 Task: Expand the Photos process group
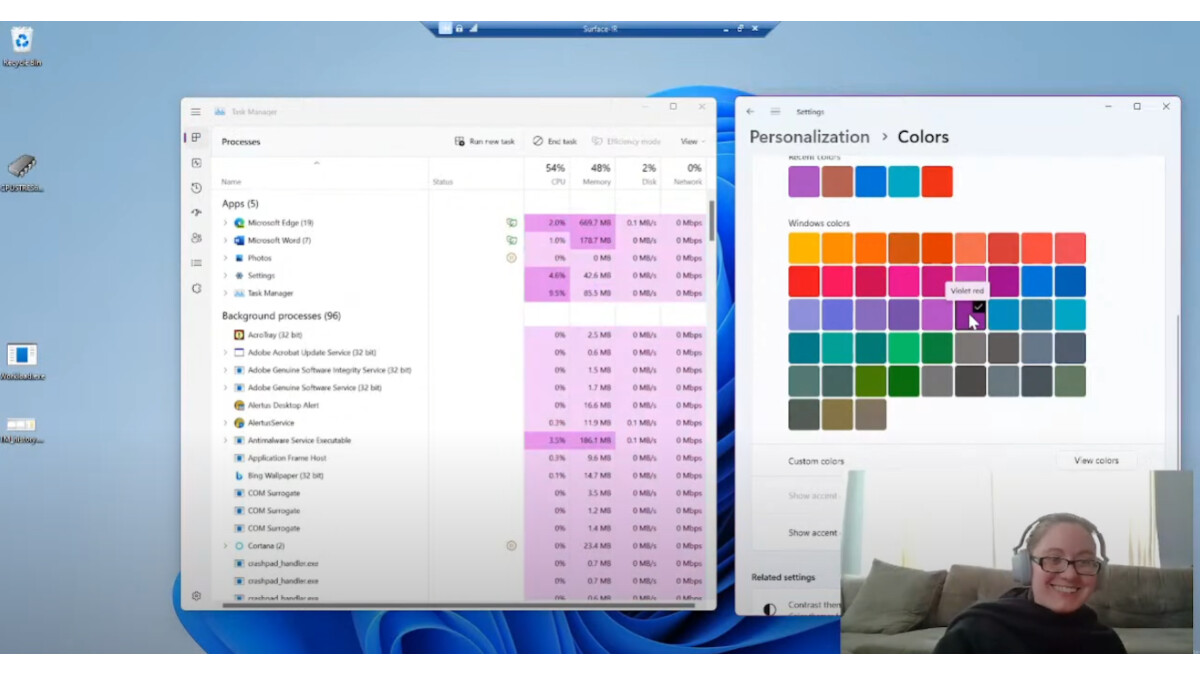[x=225, y=258]
